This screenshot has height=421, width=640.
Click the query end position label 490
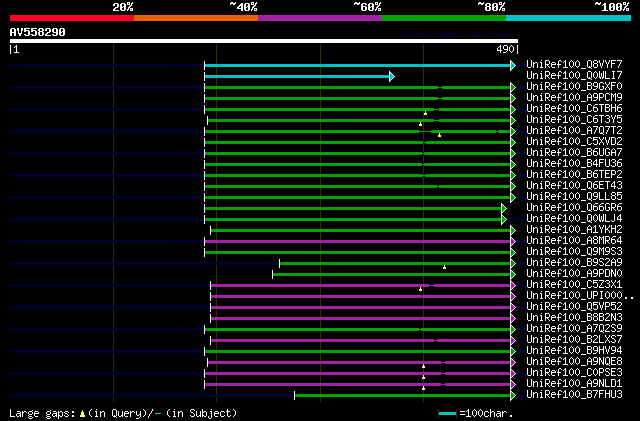[x=505, y=49]
